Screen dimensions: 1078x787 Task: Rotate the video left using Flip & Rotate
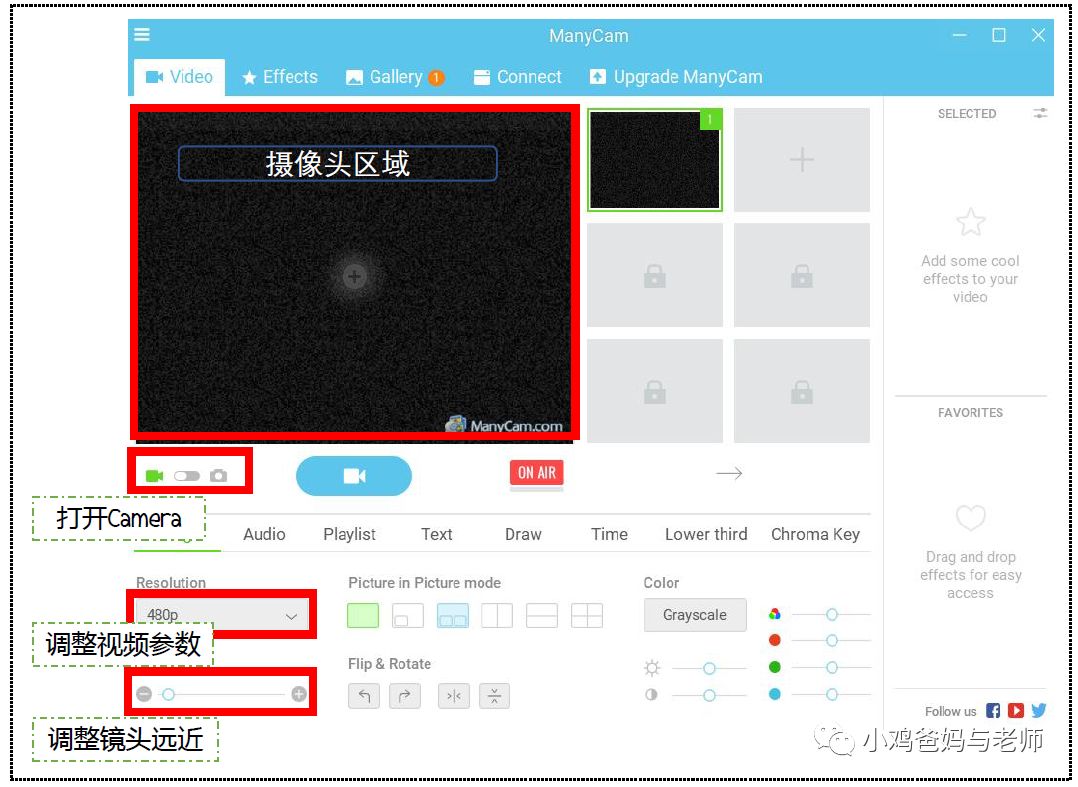click(x=365, y=695)
